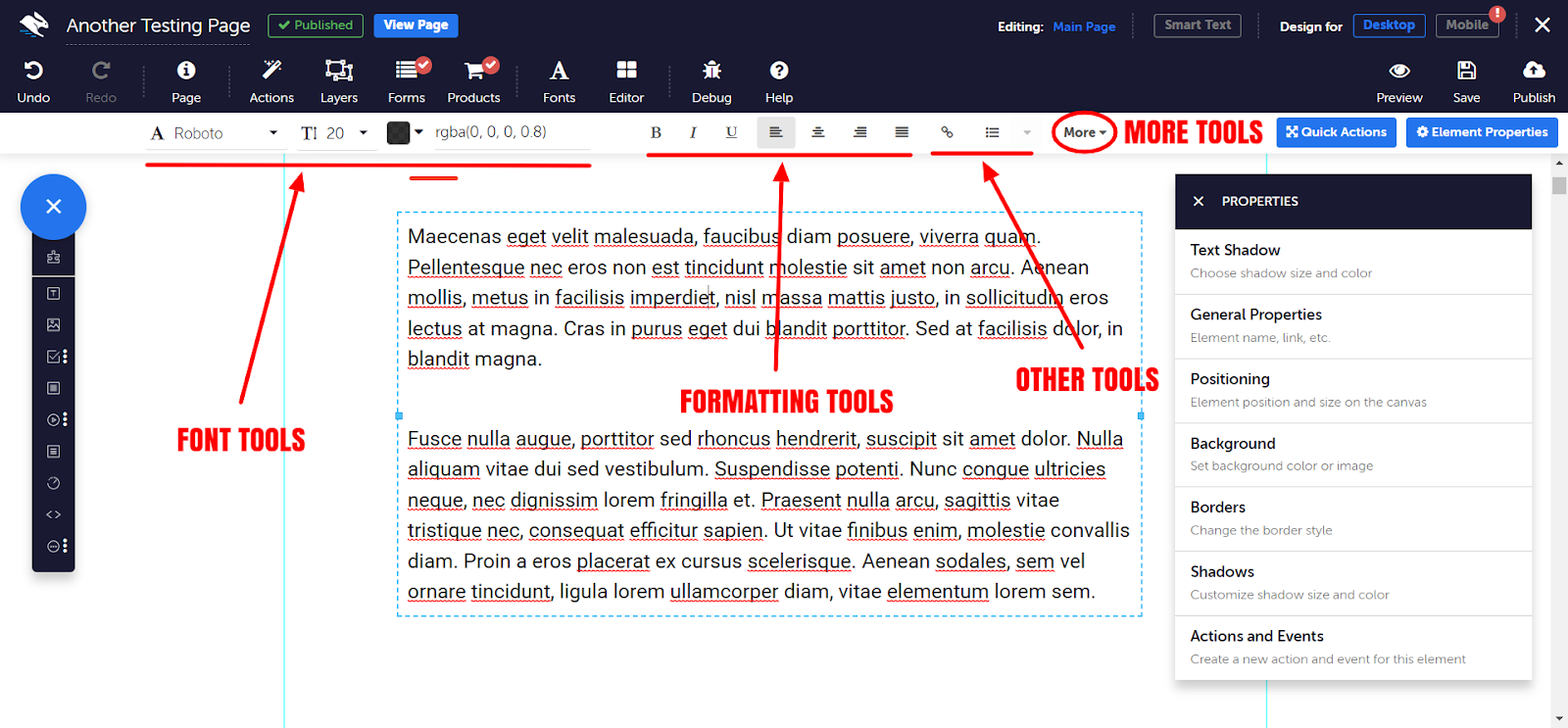Select the puzzle-piece widget icon in sidebar
This screenshot has height=728, width=1568.
(54, 258)
